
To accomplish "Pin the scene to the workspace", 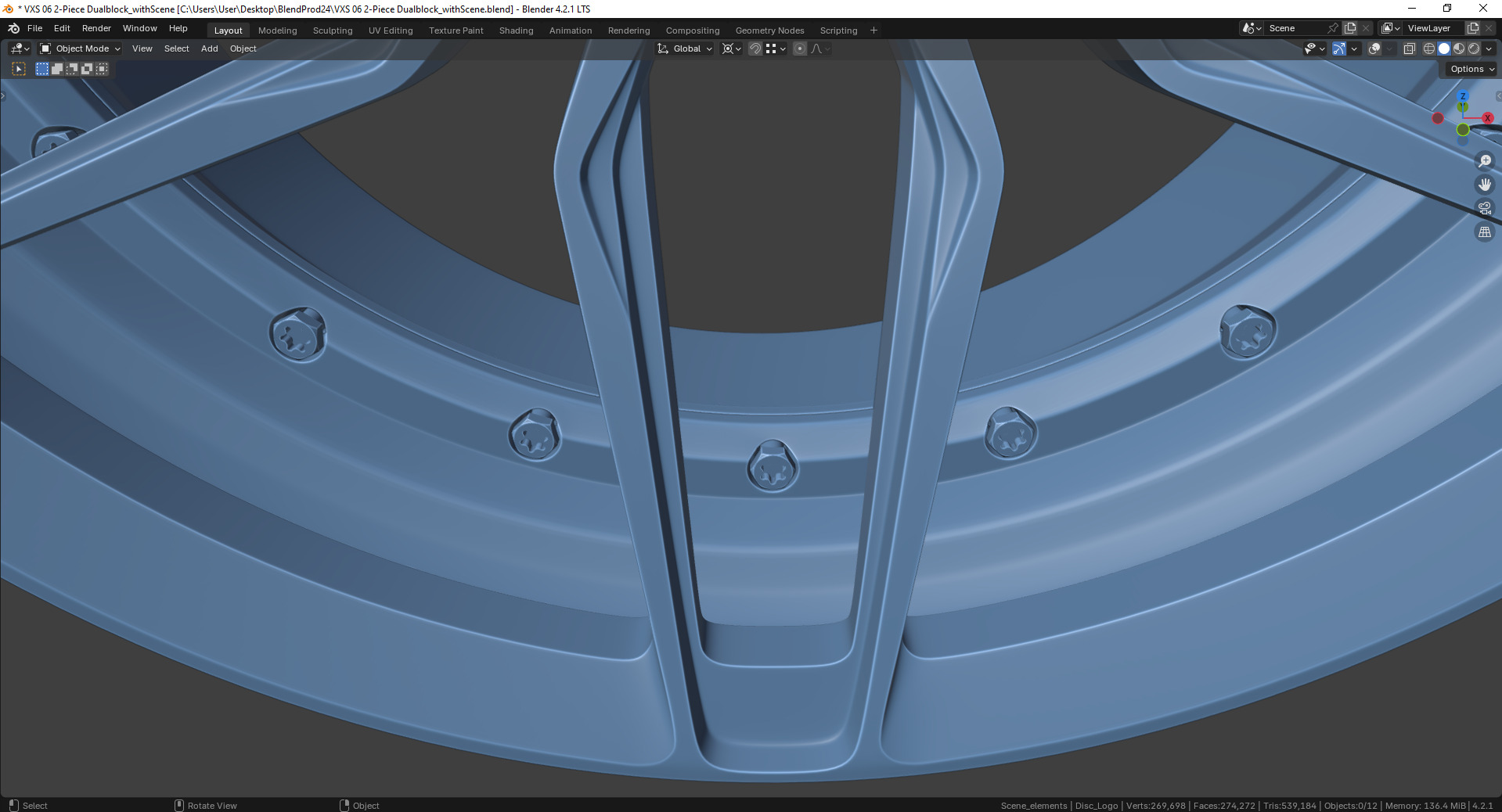I will coord(1333,28).
